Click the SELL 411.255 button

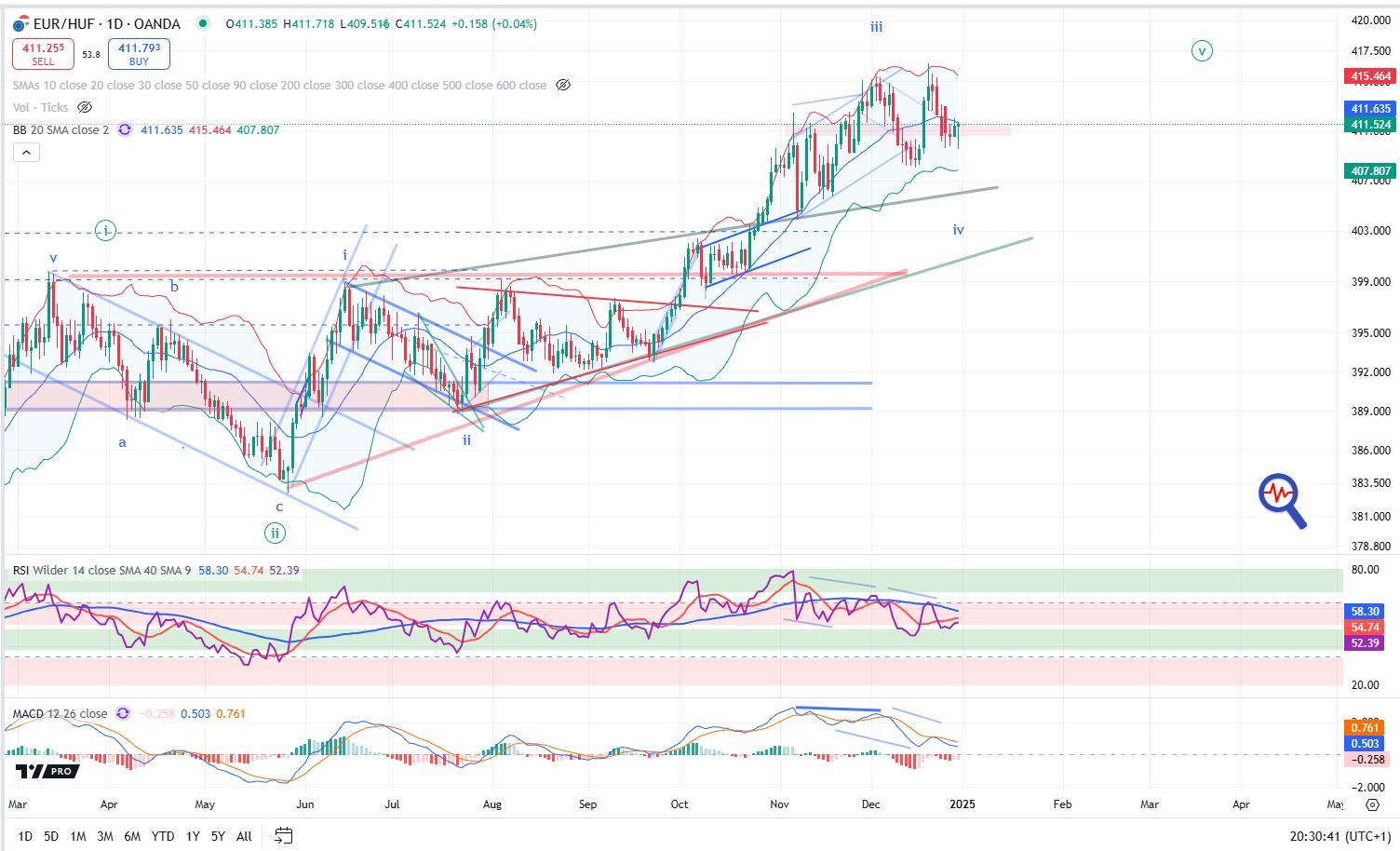pyautogui.click(x=41, y=51)
